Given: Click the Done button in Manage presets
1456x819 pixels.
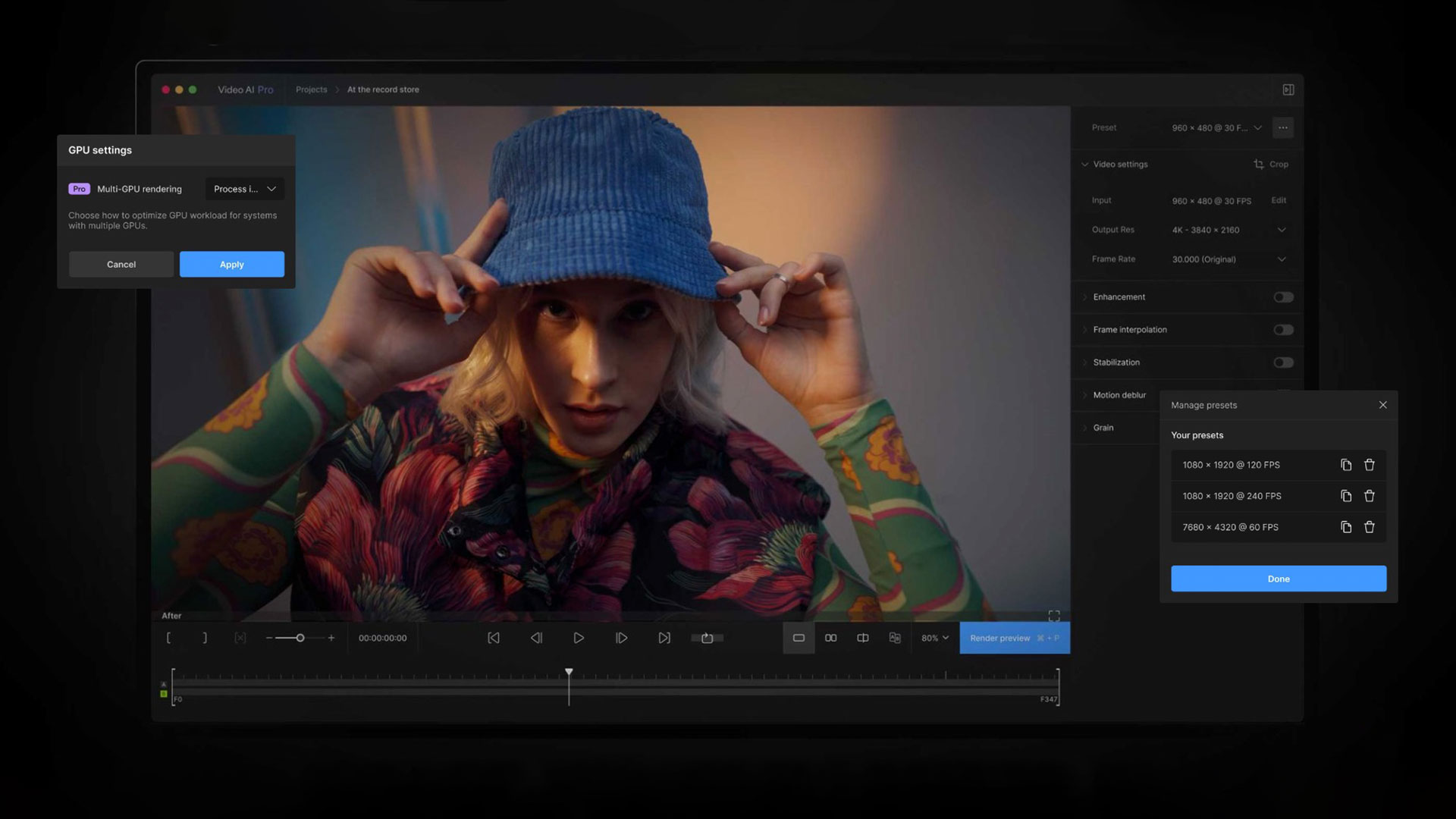Looking at the screenshot, I should point(1278,578).
